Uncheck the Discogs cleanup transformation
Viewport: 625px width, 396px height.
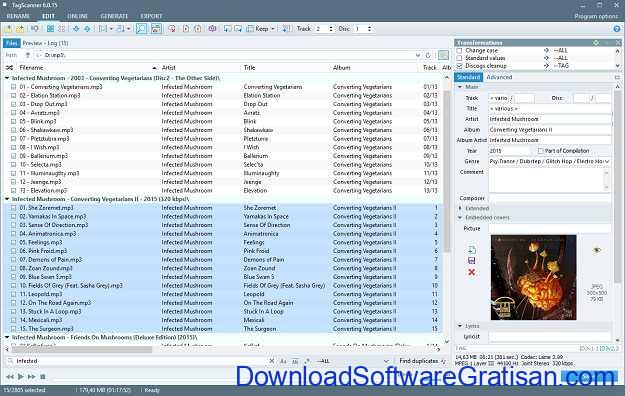pyautogui.click(x=460, y=66)
